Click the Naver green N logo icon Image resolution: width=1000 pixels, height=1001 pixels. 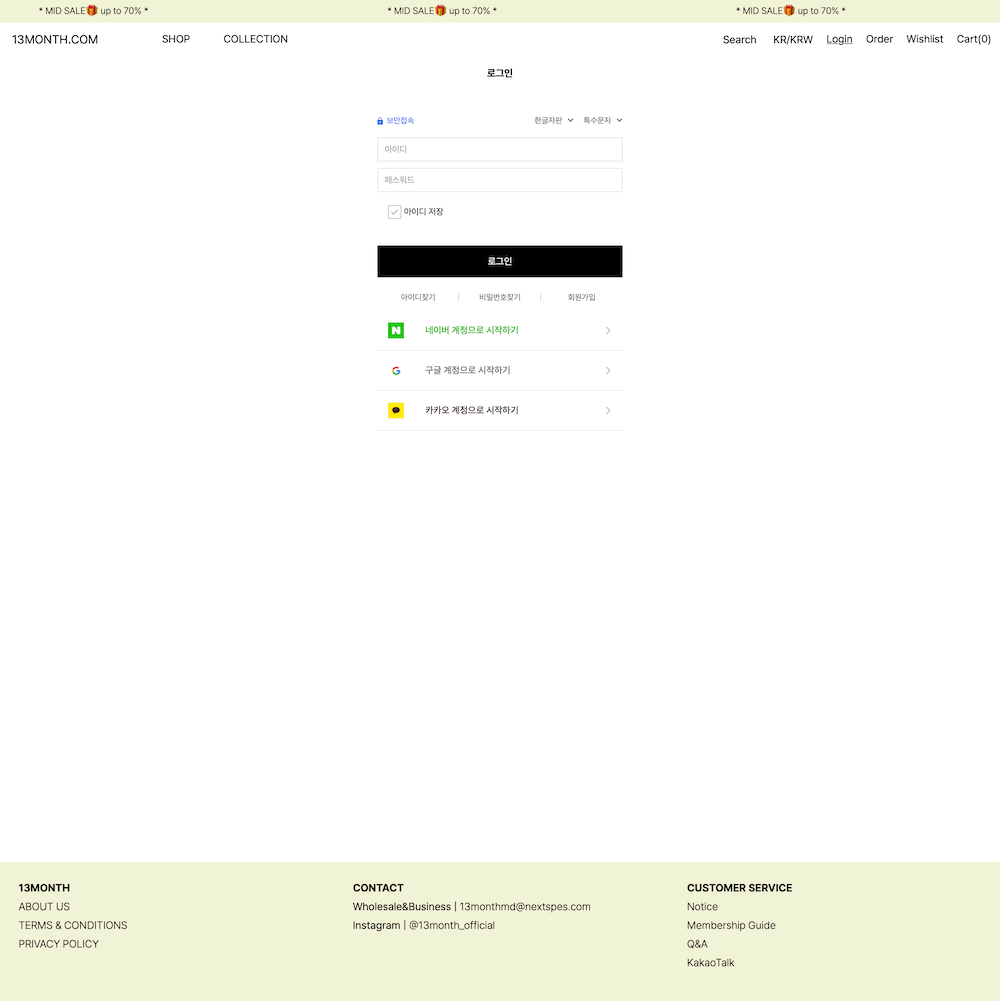coord(396,330)
